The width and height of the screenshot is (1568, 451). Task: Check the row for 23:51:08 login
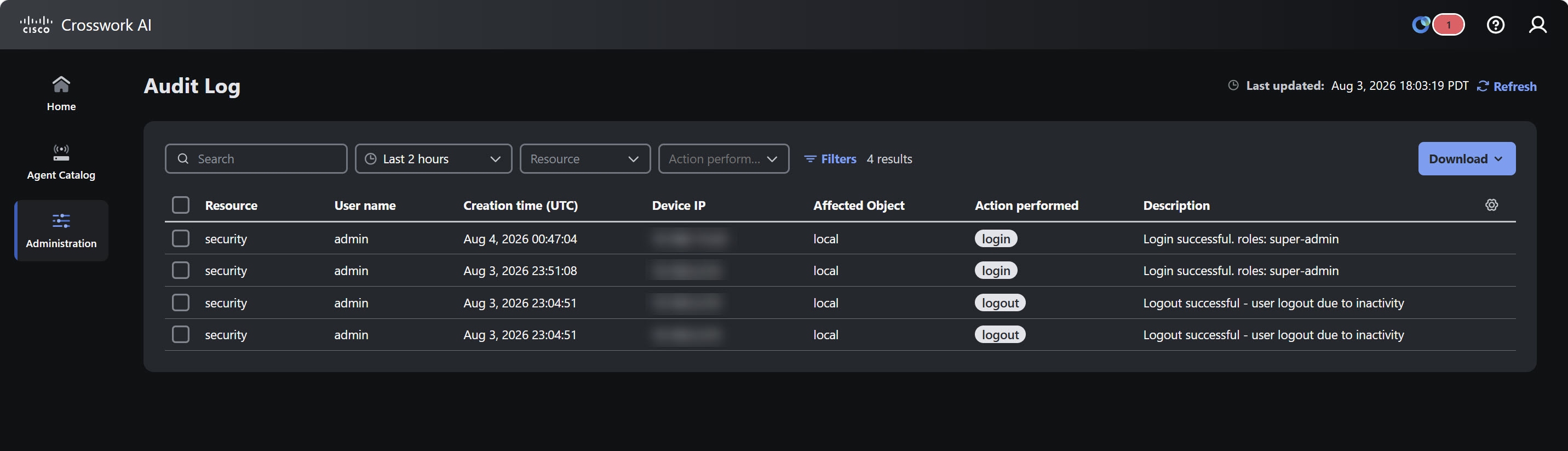click(181, 270)
